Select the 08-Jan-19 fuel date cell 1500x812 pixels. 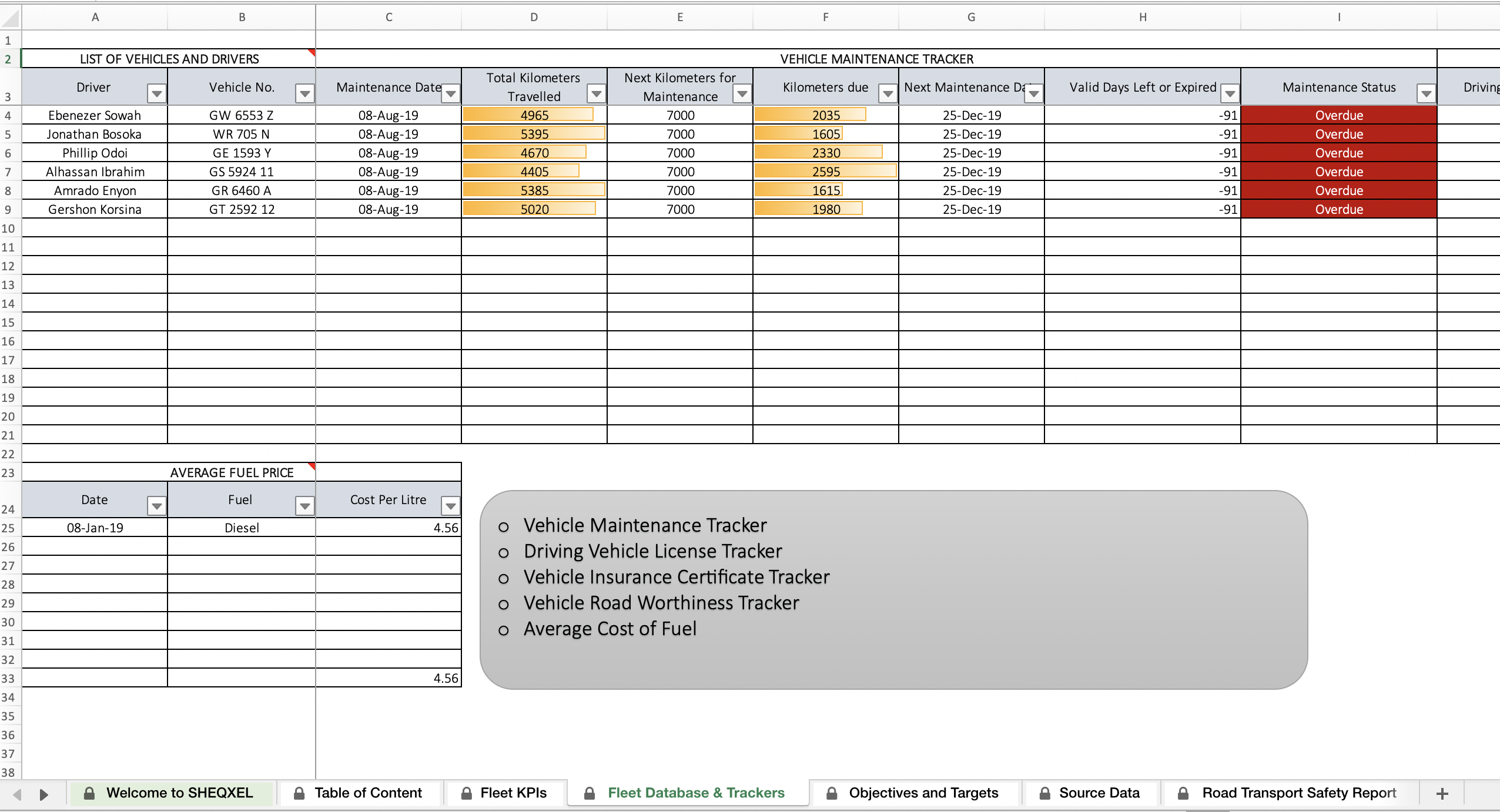pos(95,528)
